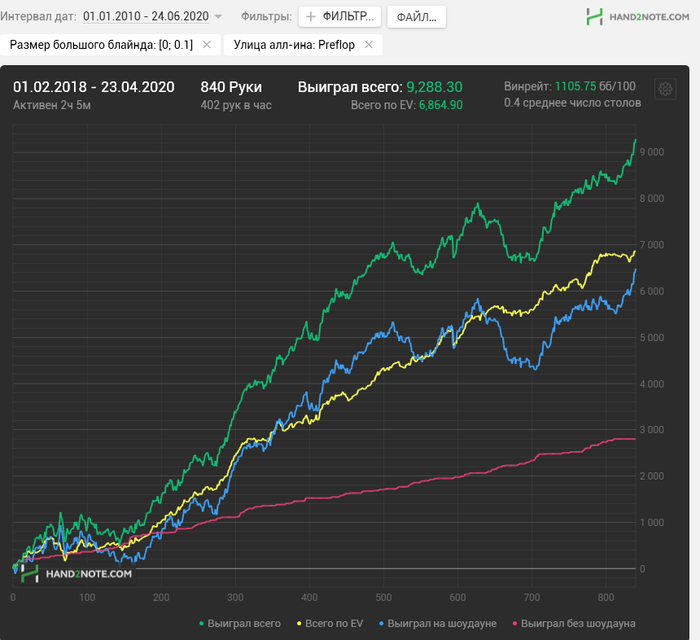Image resolution: width=700 pixels, height=640 pixels.
Task: Click the ФАЙЛ... button
Action: point(416,17)
